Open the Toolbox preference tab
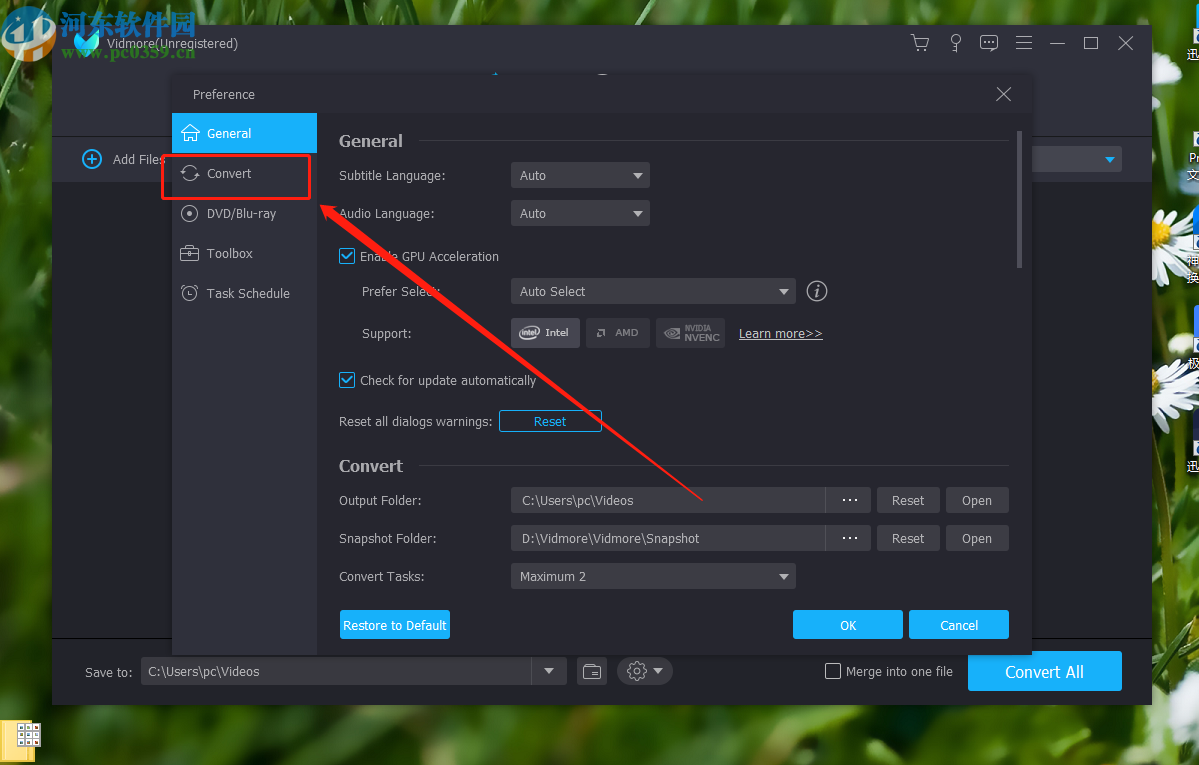 click(x=245, y=253)
